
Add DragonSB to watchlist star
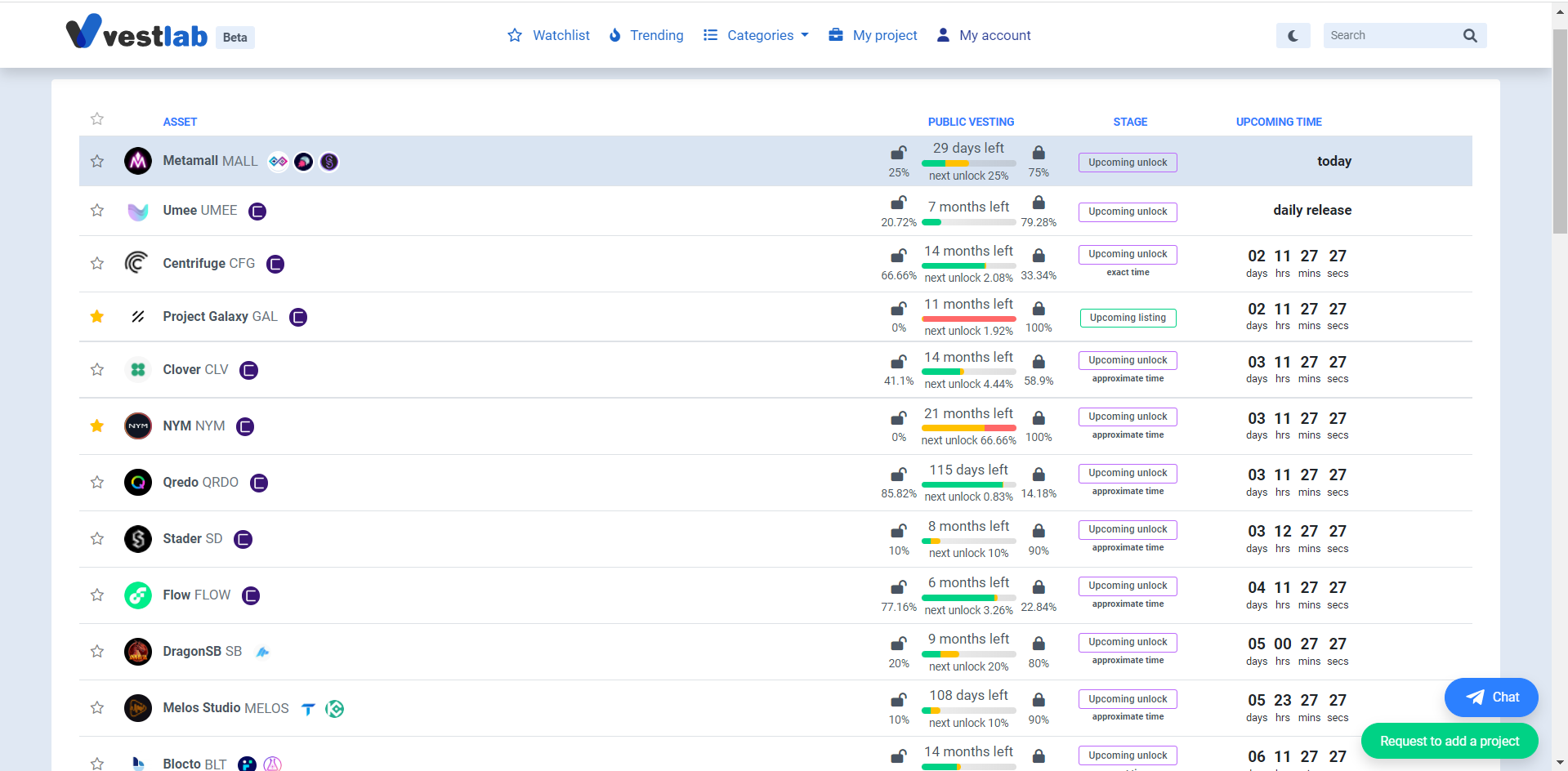pyautogui.click(x=97, y=651)
